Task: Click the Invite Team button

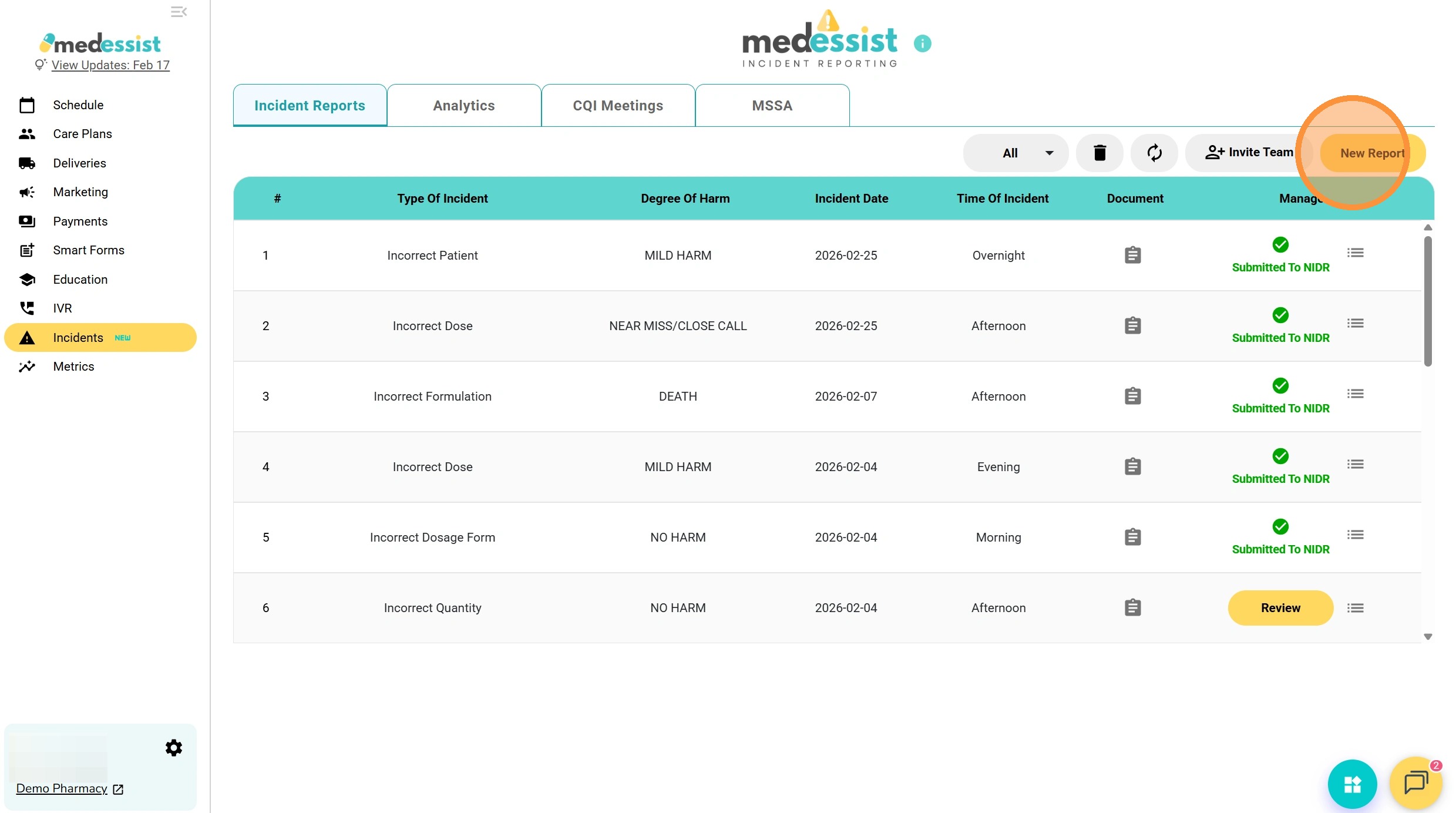Action: [1249, 153]
